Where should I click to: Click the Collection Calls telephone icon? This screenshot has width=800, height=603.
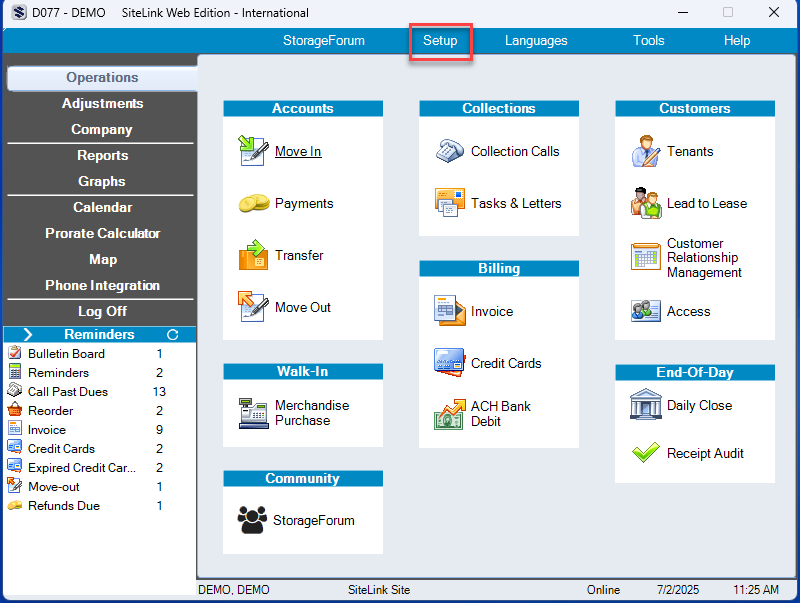click(449, 150)
